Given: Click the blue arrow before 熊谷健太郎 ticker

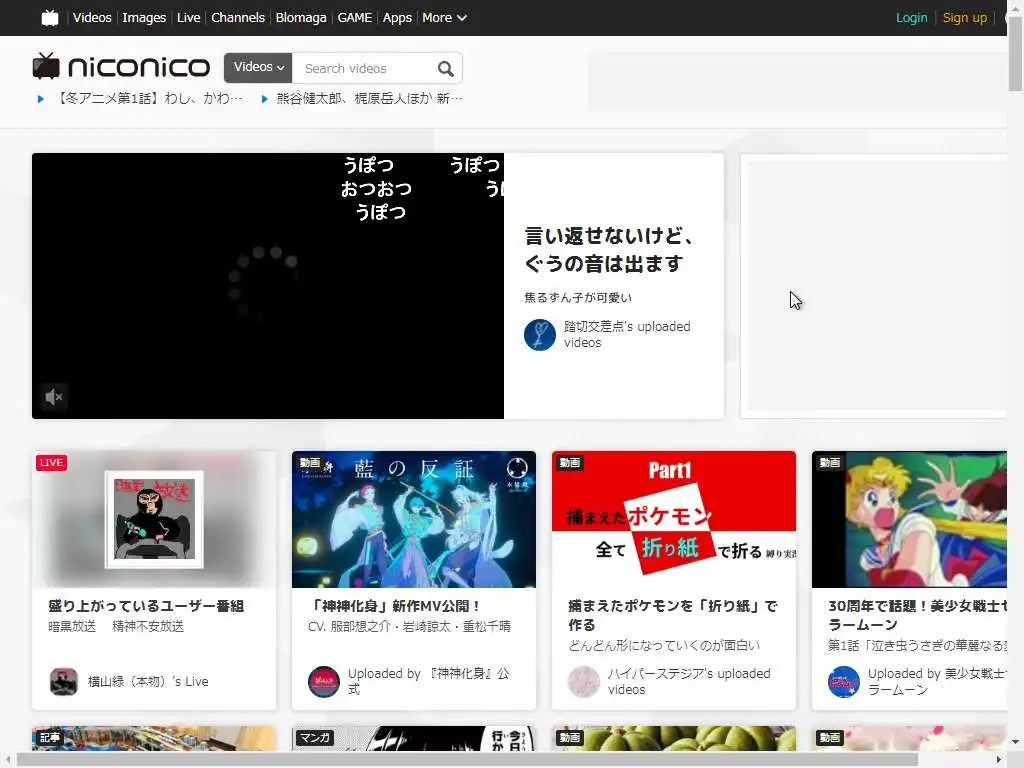Looking at the screenshot, I should (x=264, y=99).
